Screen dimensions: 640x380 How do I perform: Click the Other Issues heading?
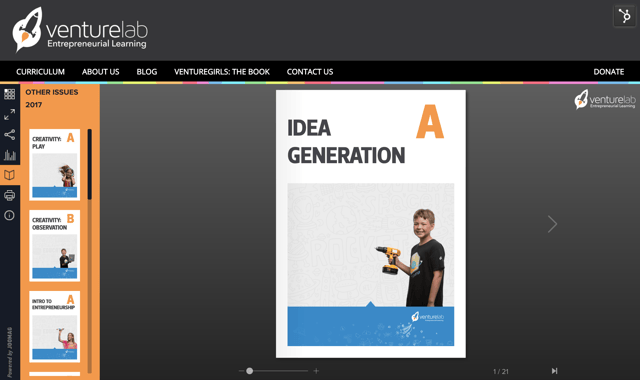pos(51,92)
